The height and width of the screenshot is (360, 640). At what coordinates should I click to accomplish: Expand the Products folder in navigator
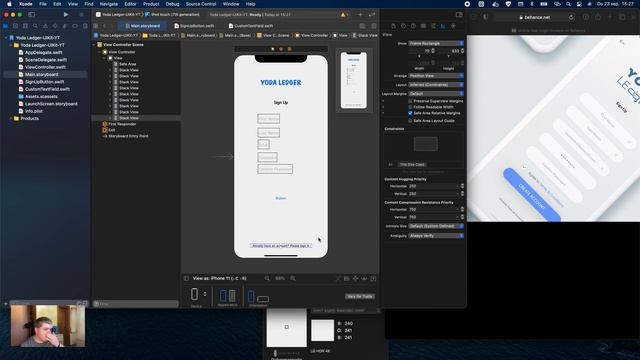pos(11,118)
